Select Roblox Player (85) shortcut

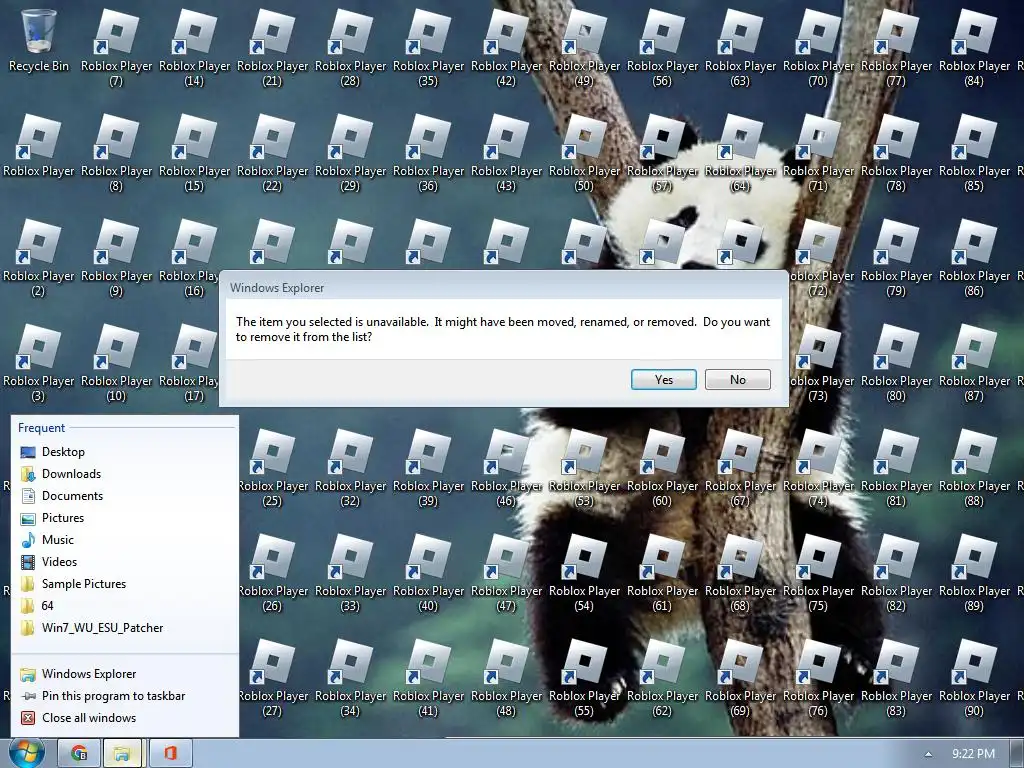[x=974, y=152]
